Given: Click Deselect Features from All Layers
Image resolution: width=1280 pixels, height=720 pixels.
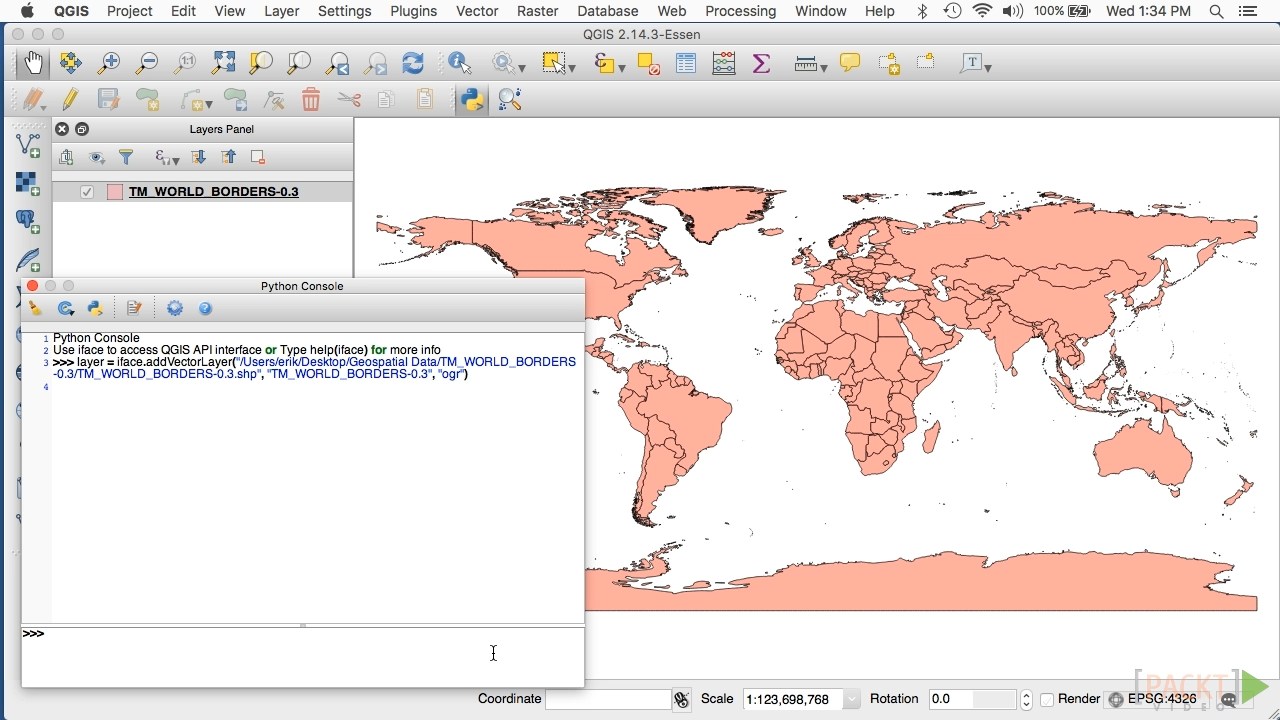Looking at the screenshot, I should tap(648, 64).
